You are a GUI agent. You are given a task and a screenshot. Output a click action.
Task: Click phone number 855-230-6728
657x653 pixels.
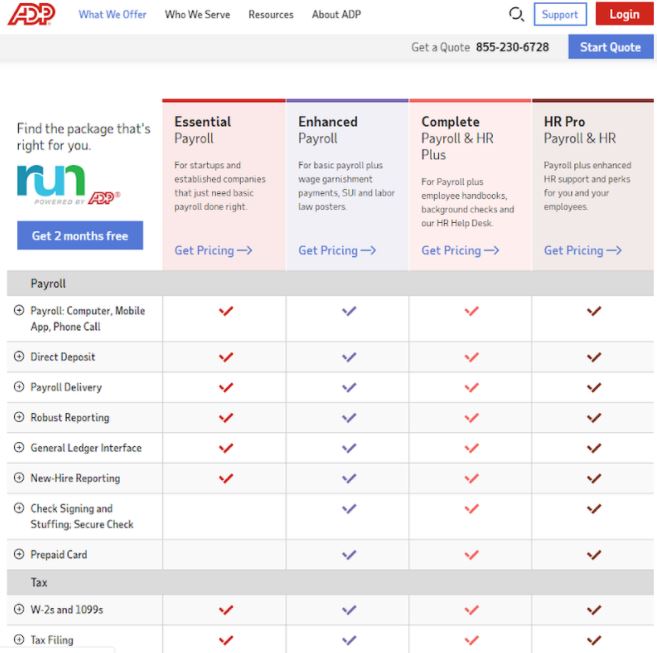coord(512,47)
